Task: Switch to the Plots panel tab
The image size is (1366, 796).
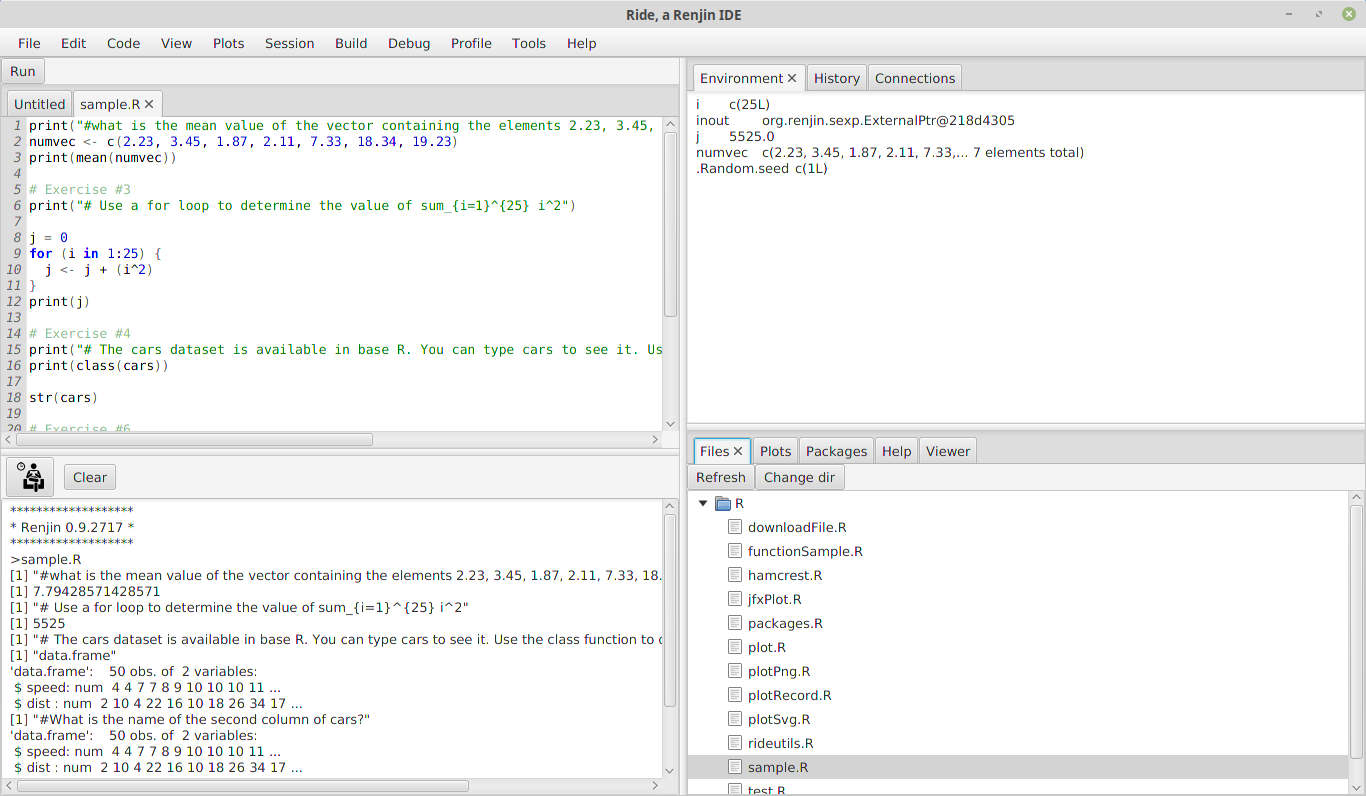Action: [775, 451]
